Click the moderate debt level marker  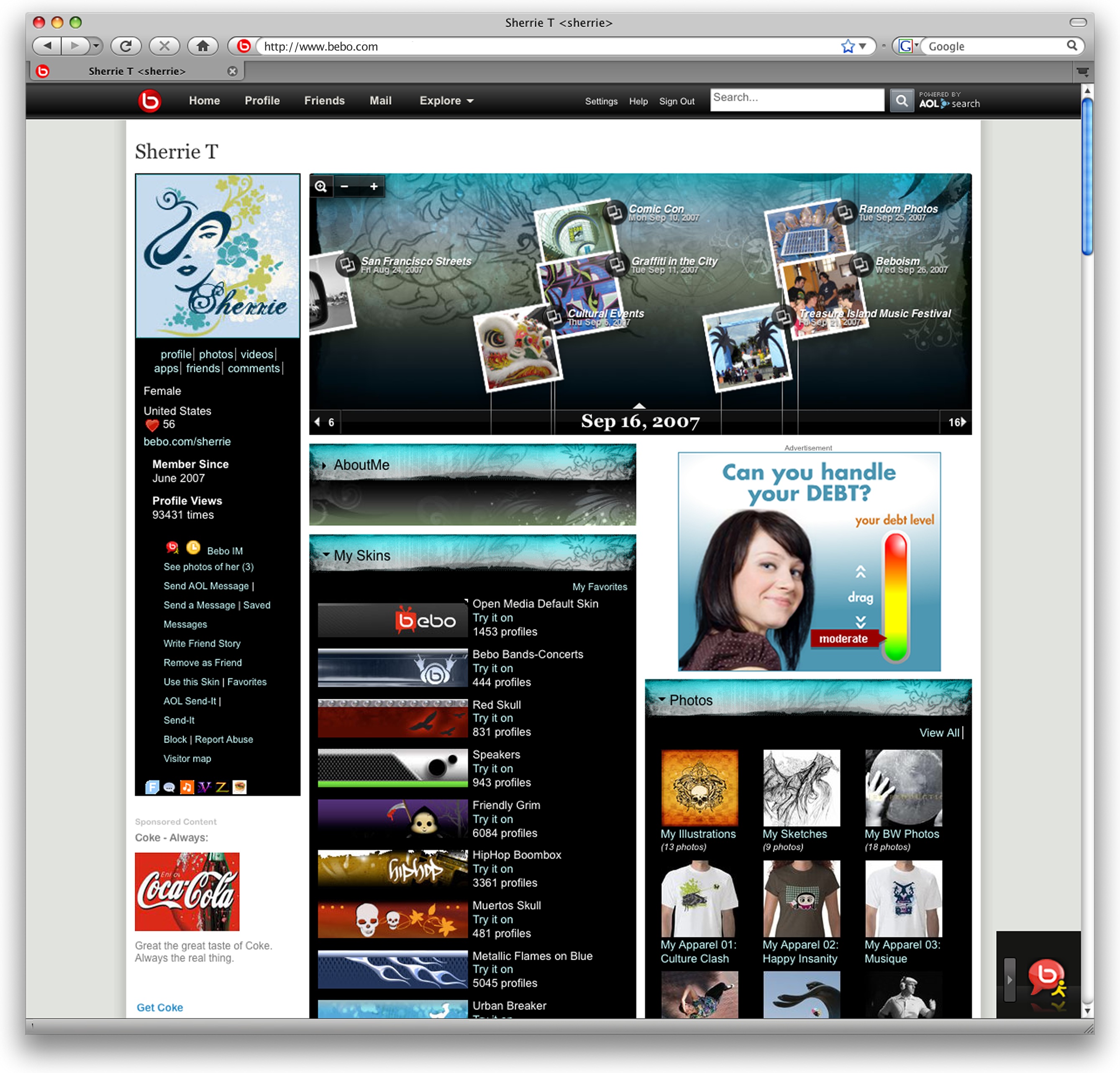click(x=848, y=638)
